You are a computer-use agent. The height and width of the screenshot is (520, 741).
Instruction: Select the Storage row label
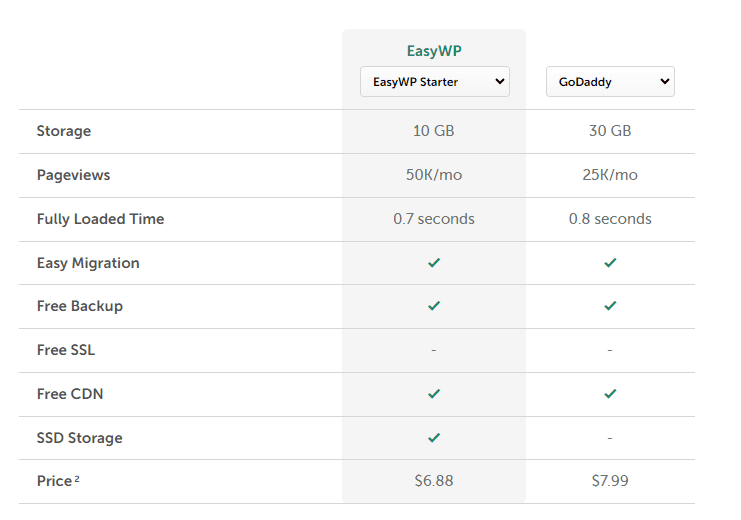pos(64,131)
